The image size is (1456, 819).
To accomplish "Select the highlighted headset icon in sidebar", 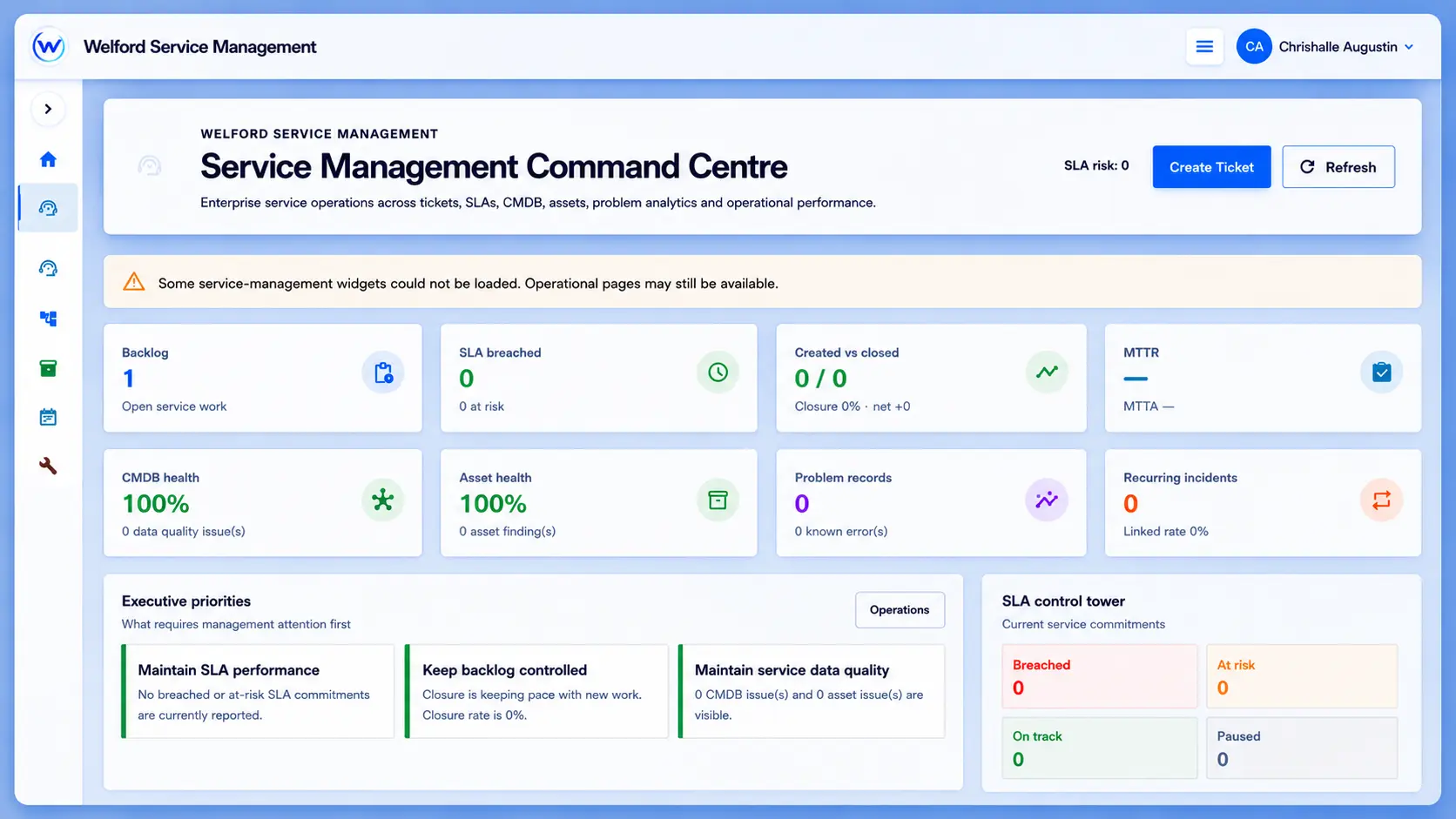I will 48,208.
